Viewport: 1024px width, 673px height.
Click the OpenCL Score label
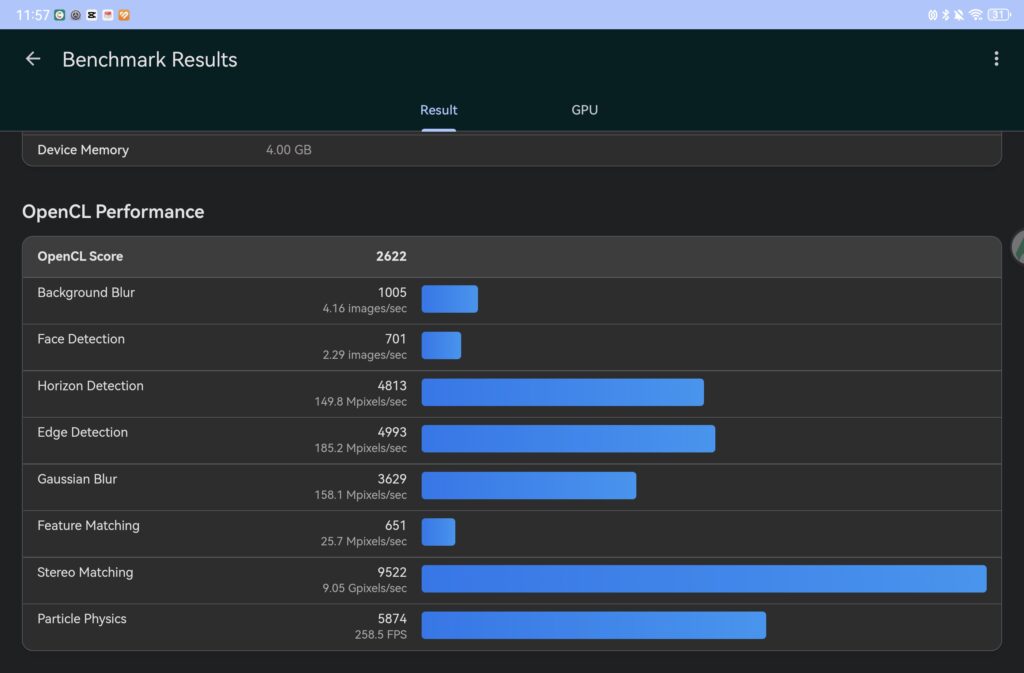point(80,257)
